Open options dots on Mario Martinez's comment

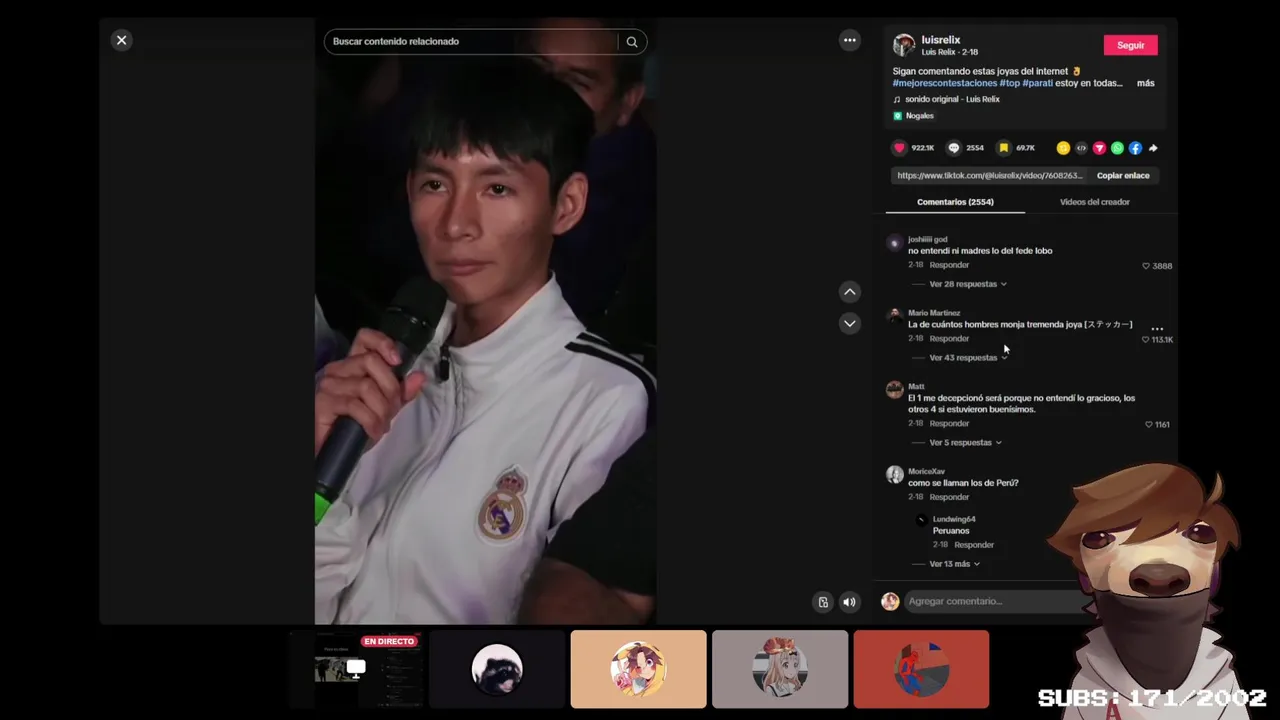(1157, 328)
